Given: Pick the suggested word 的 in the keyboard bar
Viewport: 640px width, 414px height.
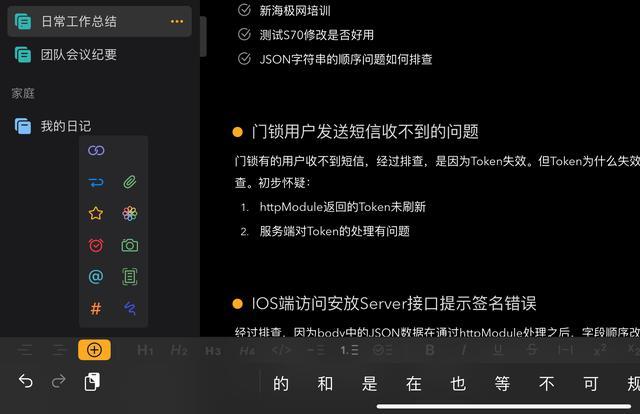Looking at the screenshot, I should [281, 384].
